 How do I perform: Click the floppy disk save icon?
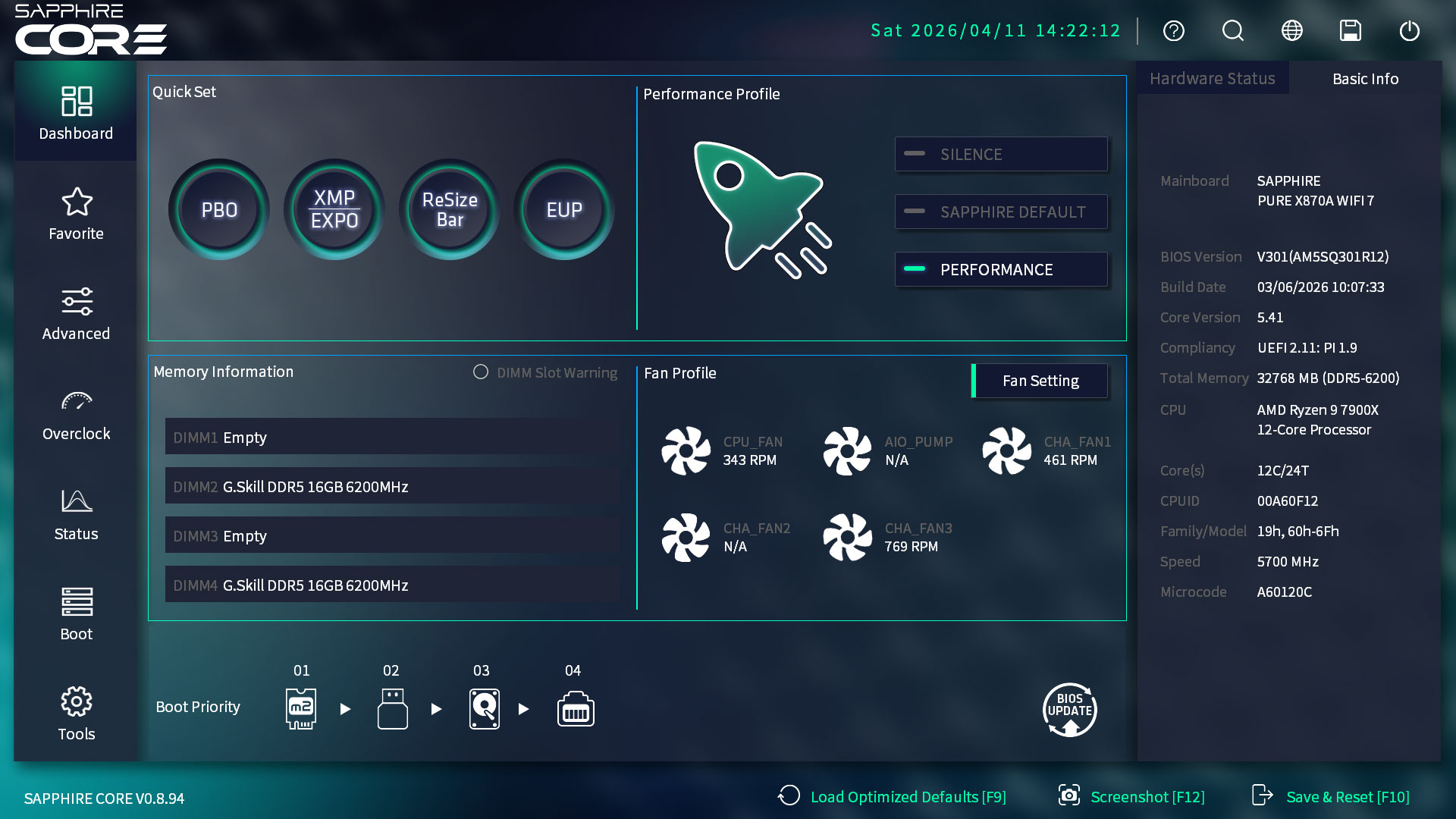(x=1350, y=31)
